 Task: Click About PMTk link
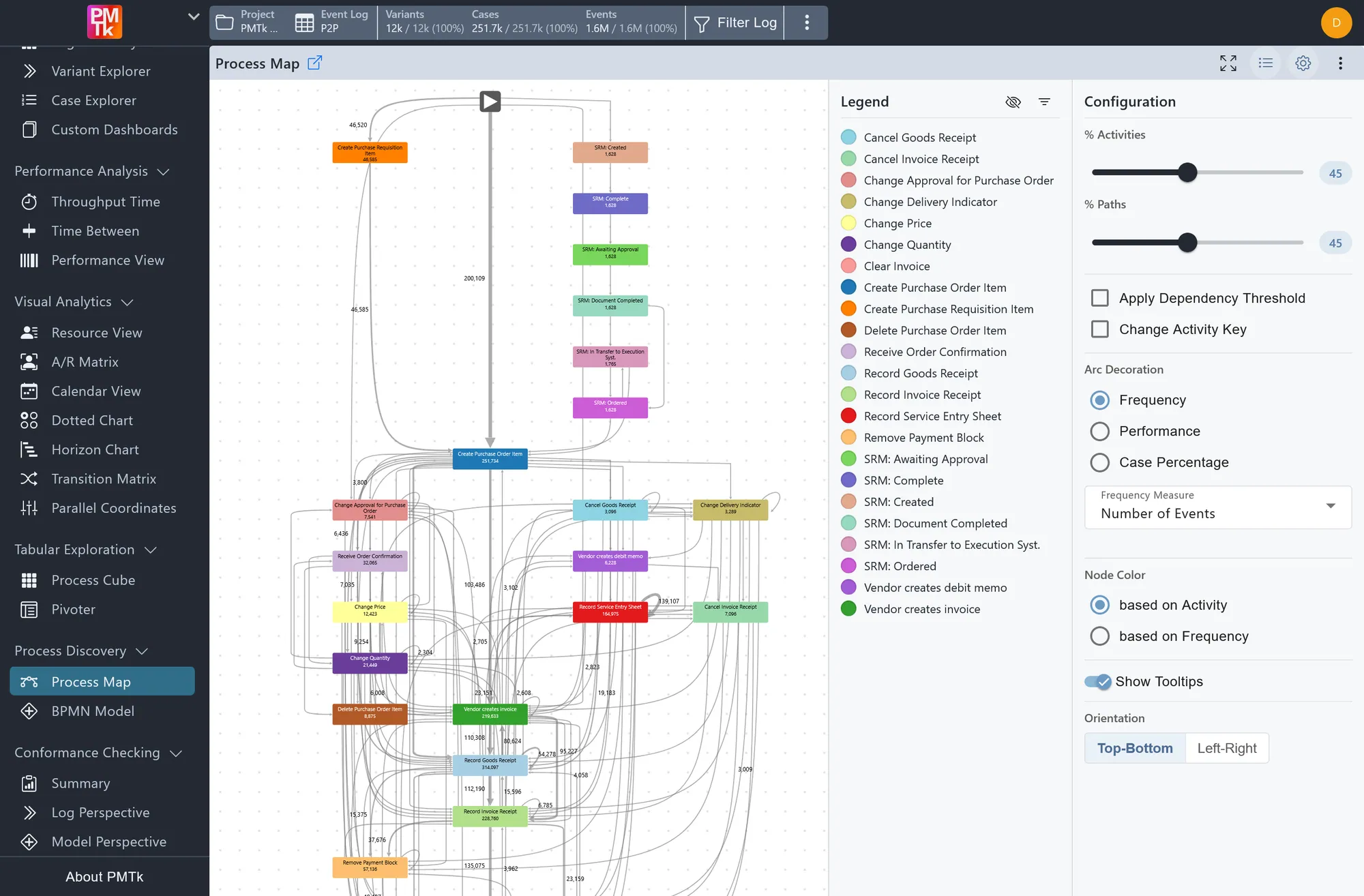click(104, 877)
